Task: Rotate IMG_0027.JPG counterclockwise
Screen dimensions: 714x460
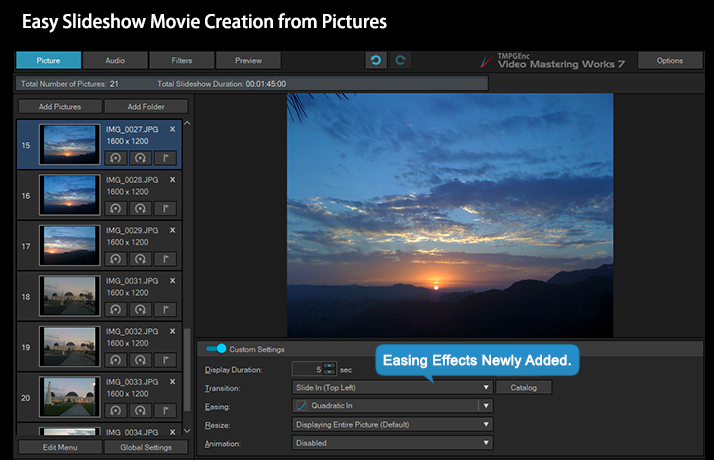Action: (x=116, y=158)
